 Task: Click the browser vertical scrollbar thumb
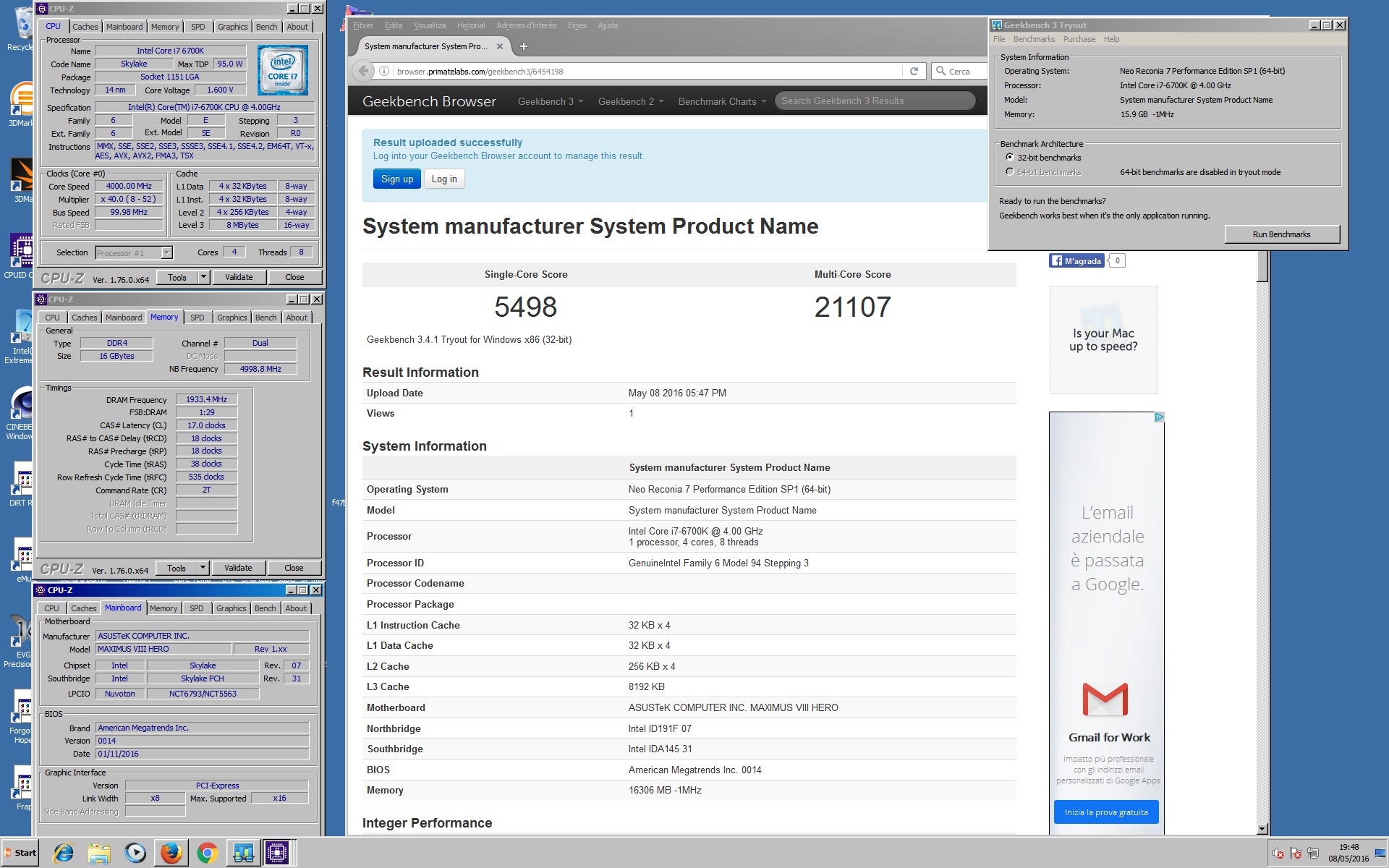pos(1262,267)
